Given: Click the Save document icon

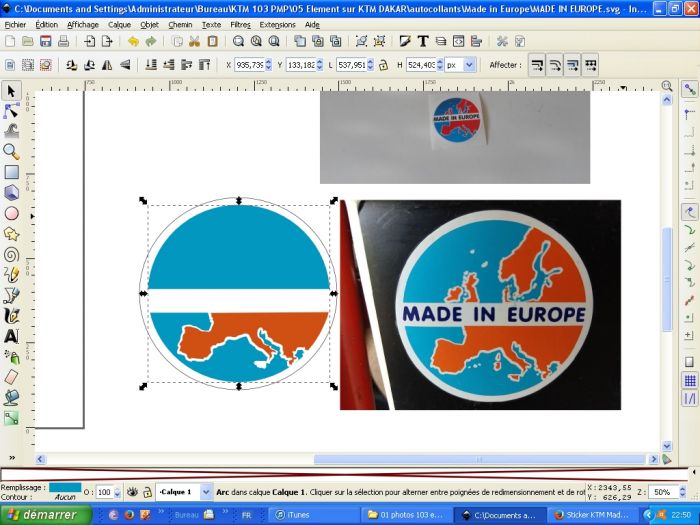Looking at the screenshot, I should pyautogui.click(x=45, y=41).
